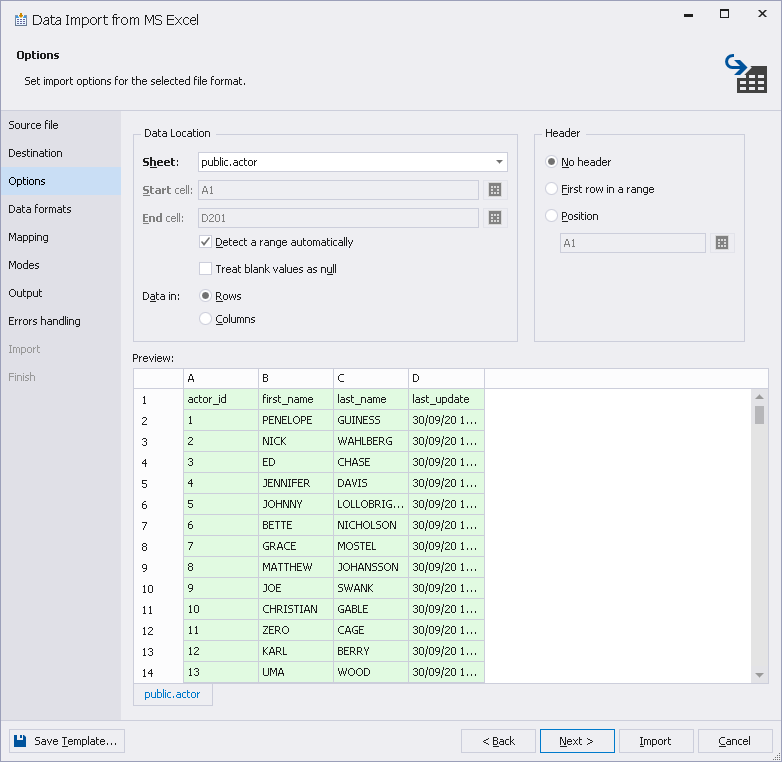The height and width of the screenshot is (762, 782).
Task: Click the import table icon in header
Action: pos(746,73)
